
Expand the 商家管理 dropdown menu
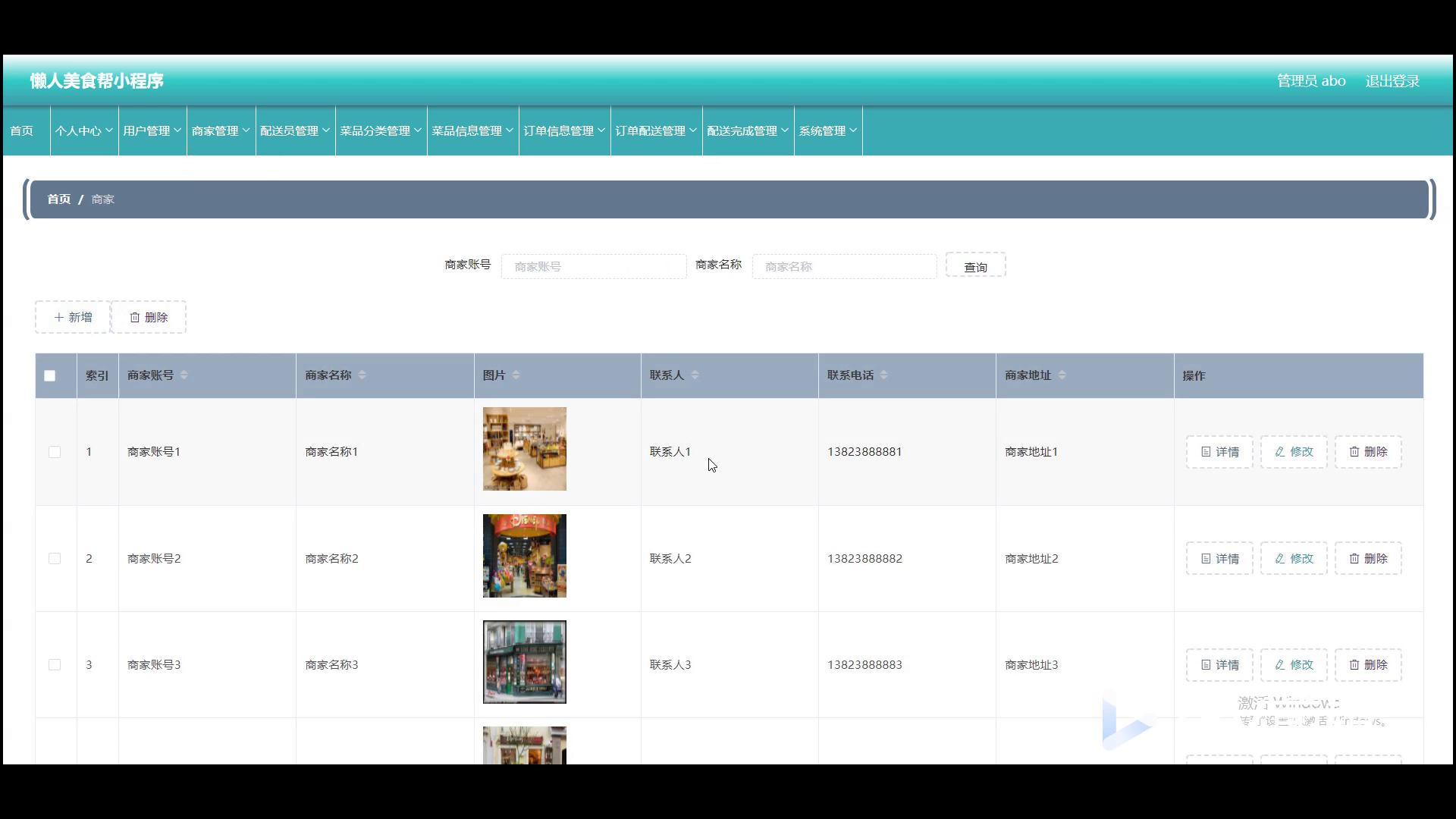221,131
